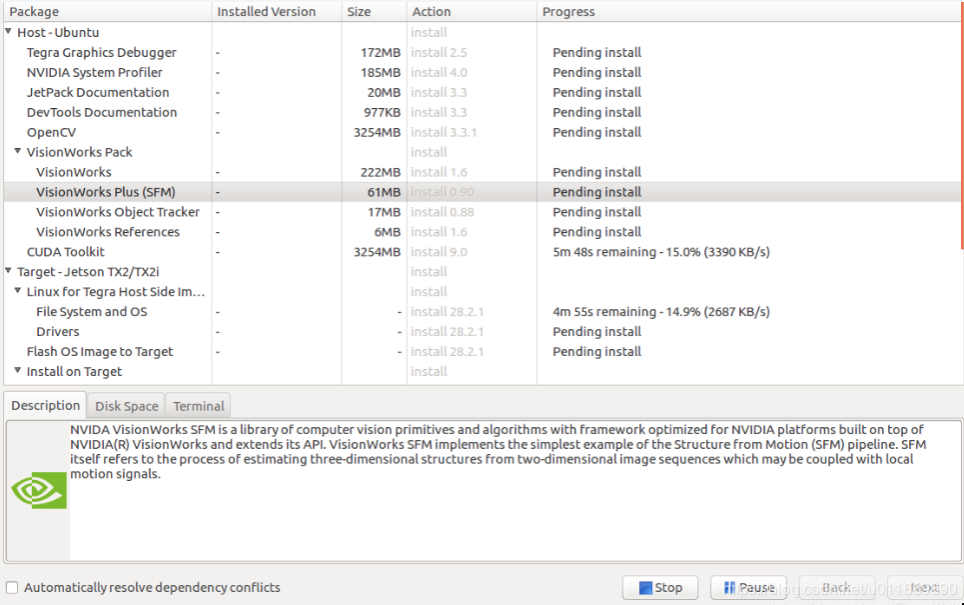964x605 pixels.
Task: Click install 28.2.1 action for Flash OS Image
Action: [447, 352]
